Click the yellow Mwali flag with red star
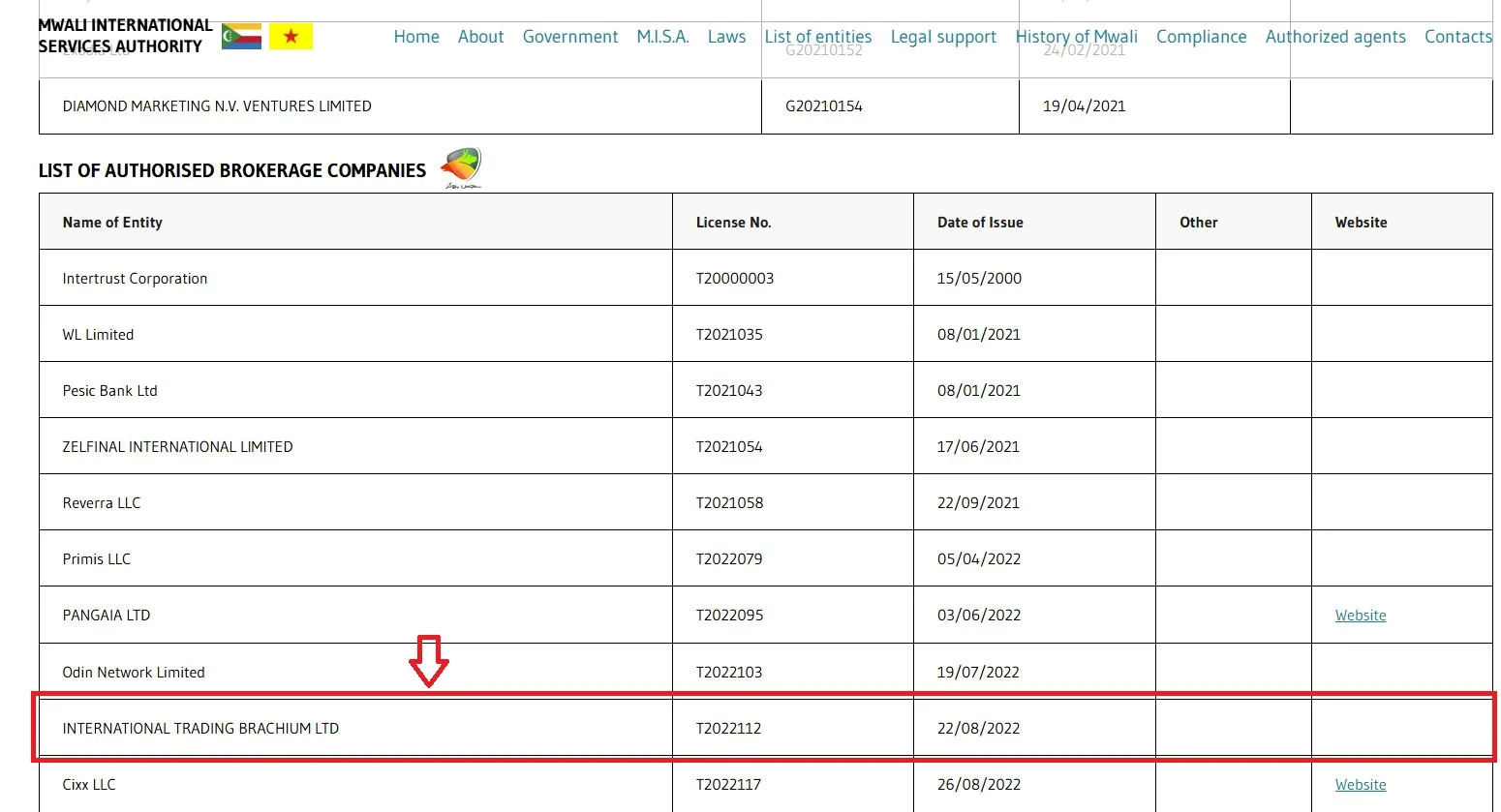Image resolution: width=1501 pixels, height=812 pixels. point(291,37)
